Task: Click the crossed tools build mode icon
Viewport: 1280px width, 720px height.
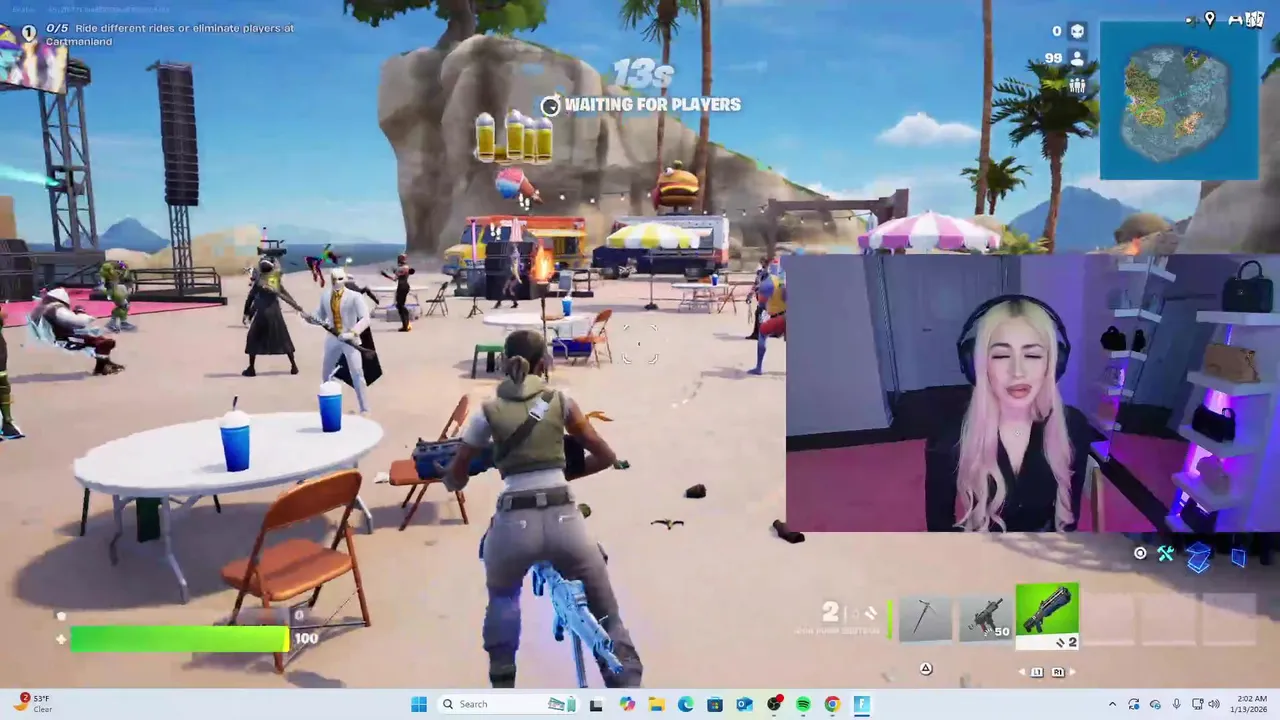Action: [x=1165, y=553]
